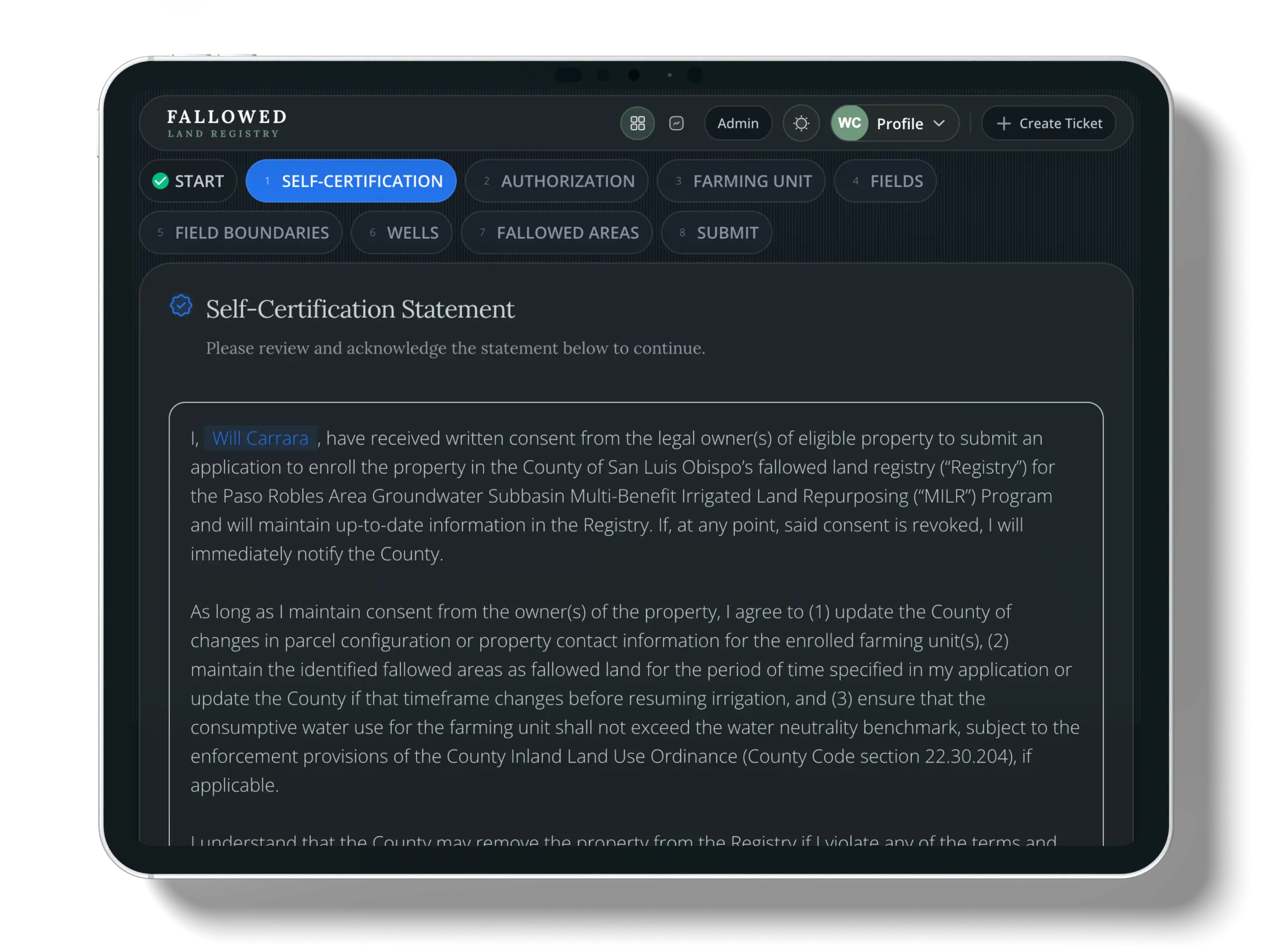The width and height of the screenshot is (1276, 952).
Task: Select the Wells step
Action: point(401,232)
